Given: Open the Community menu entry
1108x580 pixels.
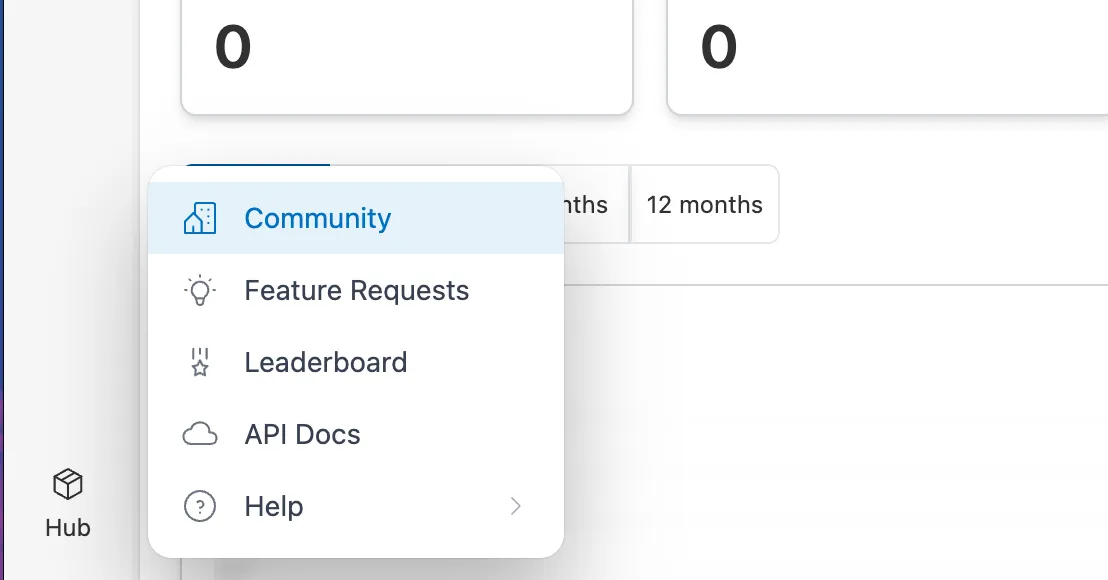Looking at the screenshot, I should (x=317, y=218).
